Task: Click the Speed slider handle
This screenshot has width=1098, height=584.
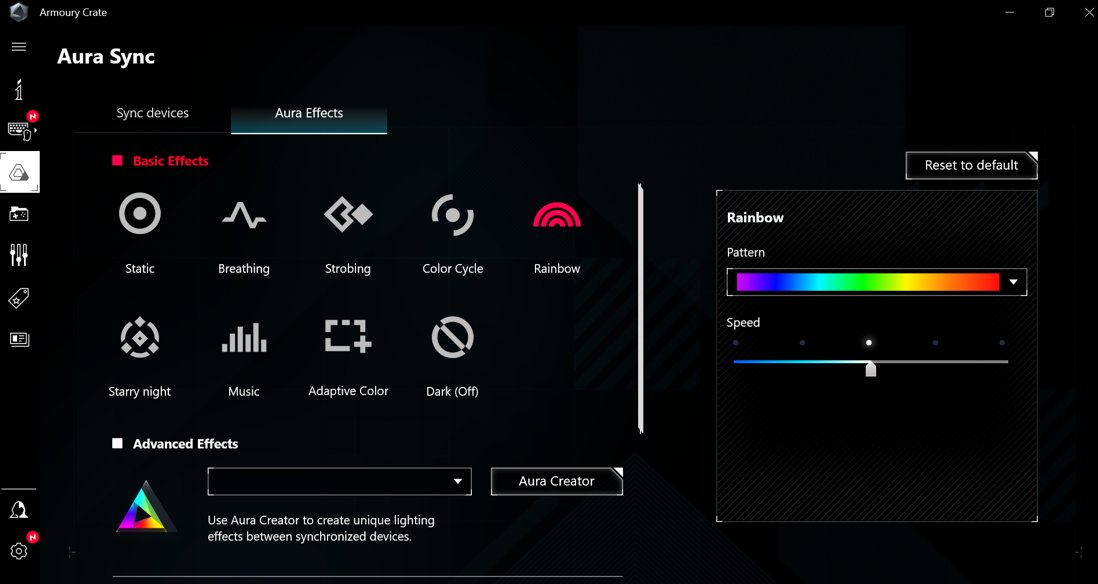Action: pyautogui.click(x=870, y=368)
